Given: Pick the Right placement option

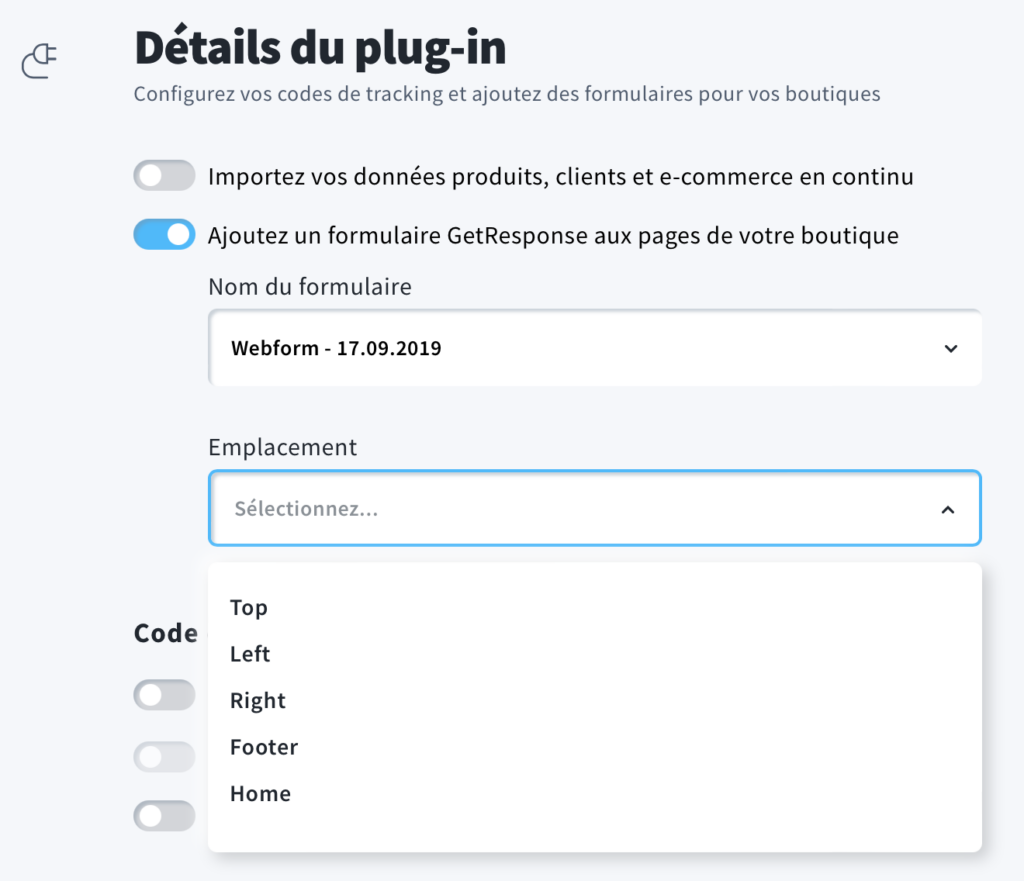Looking at the screenshot, I should point(257,700).
